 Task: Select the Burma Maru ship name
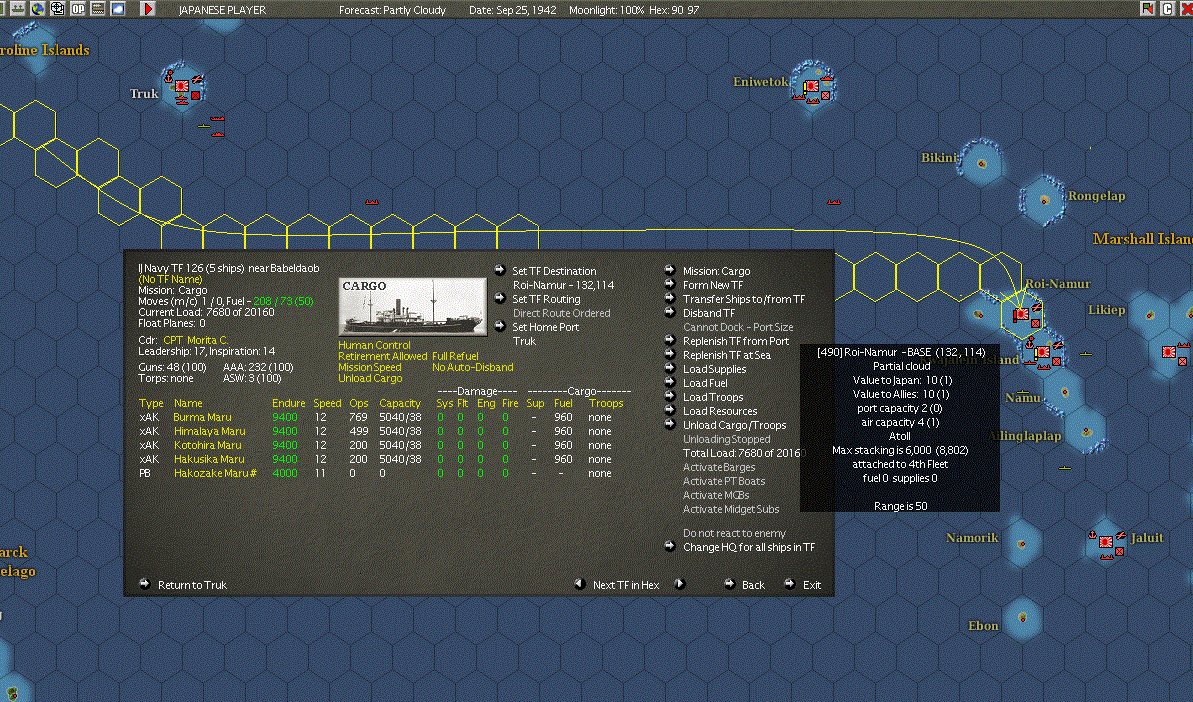(202, 417)
